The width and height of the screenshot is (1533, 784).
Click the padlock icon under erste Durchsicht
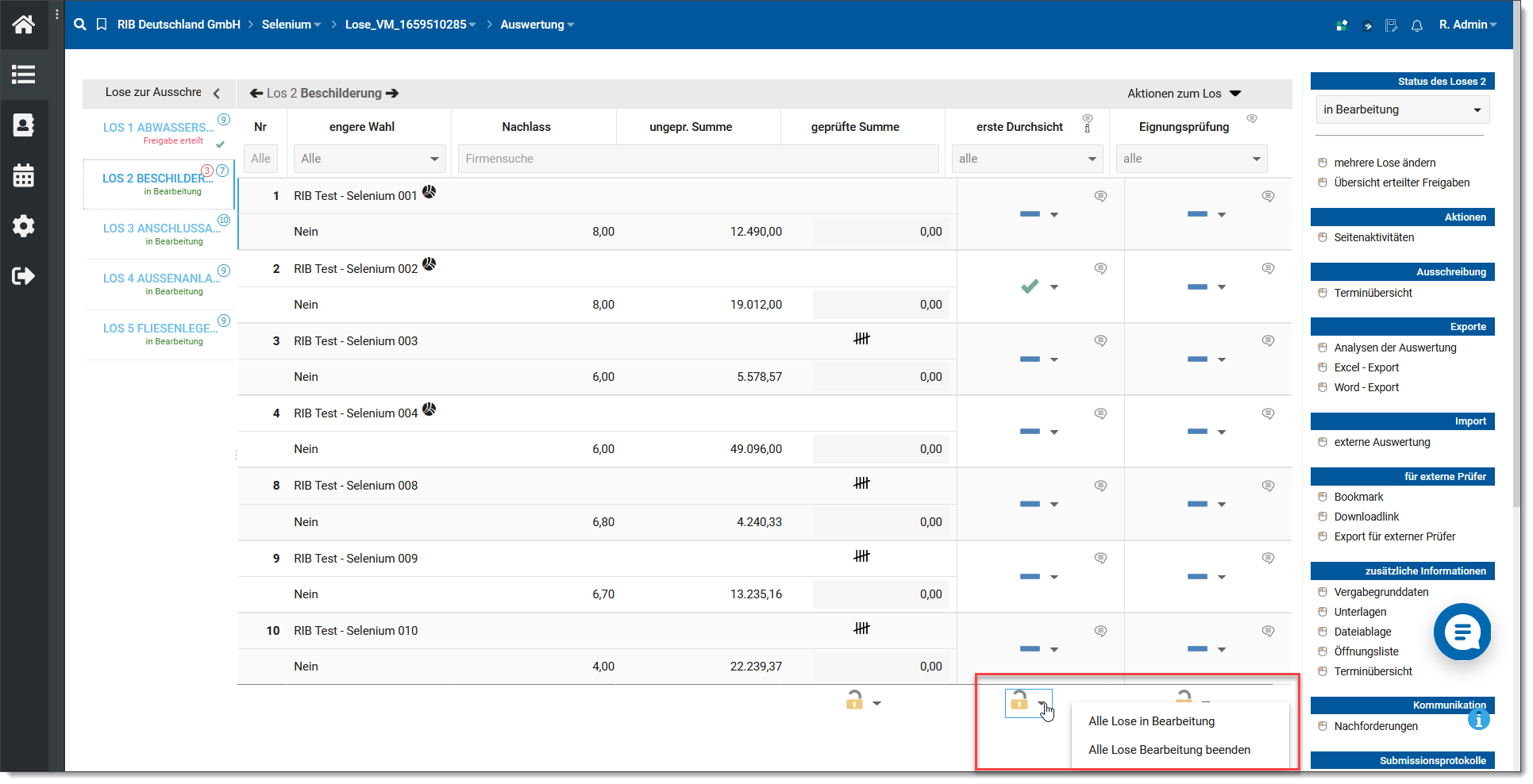(x=1019, y=700)
